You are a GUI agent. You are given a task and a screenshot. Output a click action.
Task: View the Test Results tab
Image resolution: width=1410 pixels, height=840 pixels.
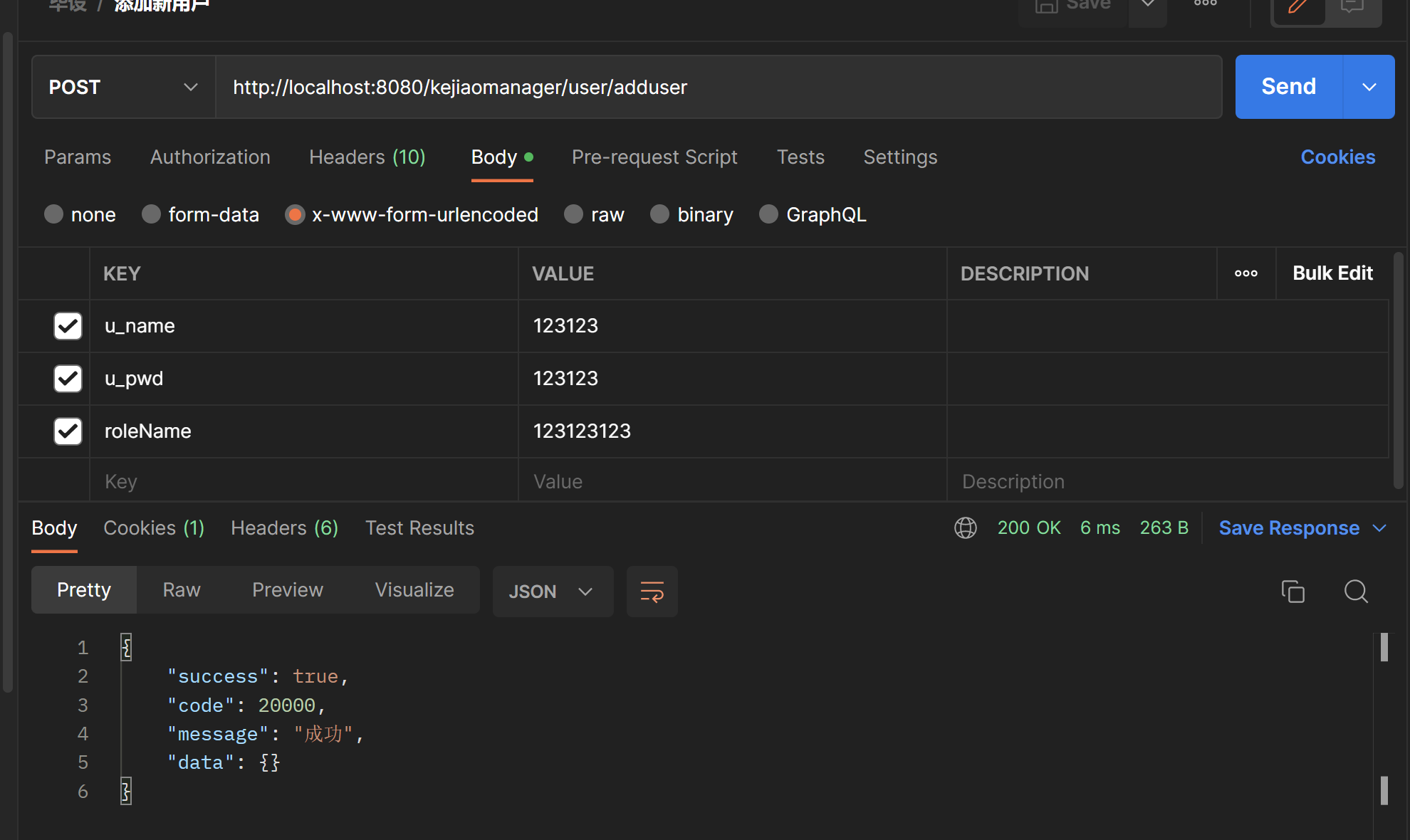click(x=419, y=527)
